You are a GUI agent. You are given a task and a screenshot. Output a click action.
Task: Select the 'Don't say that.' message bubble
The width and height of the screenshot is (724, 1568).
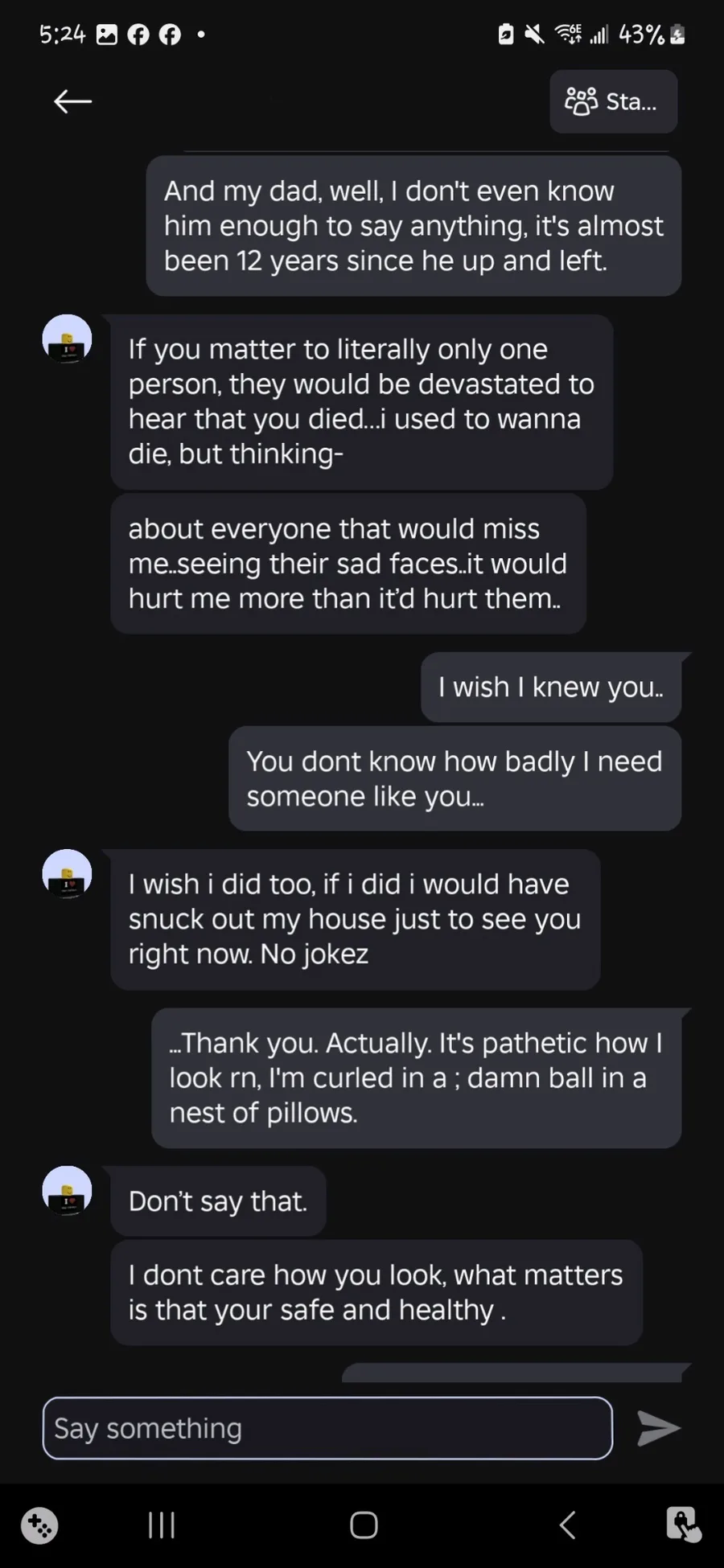[x=218, y=1201]
